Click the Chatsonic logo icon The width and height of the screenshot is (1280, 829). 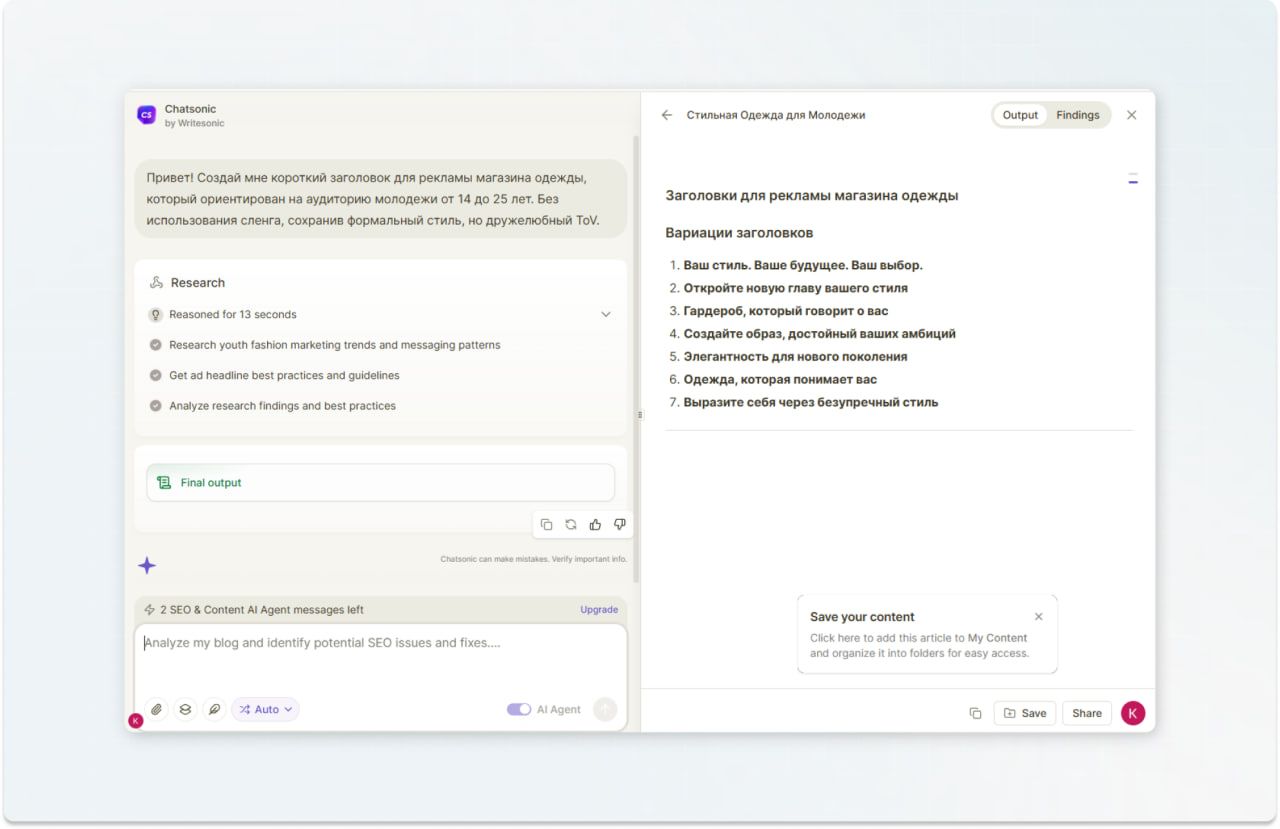pyautogui.click(x=146, y=115)
